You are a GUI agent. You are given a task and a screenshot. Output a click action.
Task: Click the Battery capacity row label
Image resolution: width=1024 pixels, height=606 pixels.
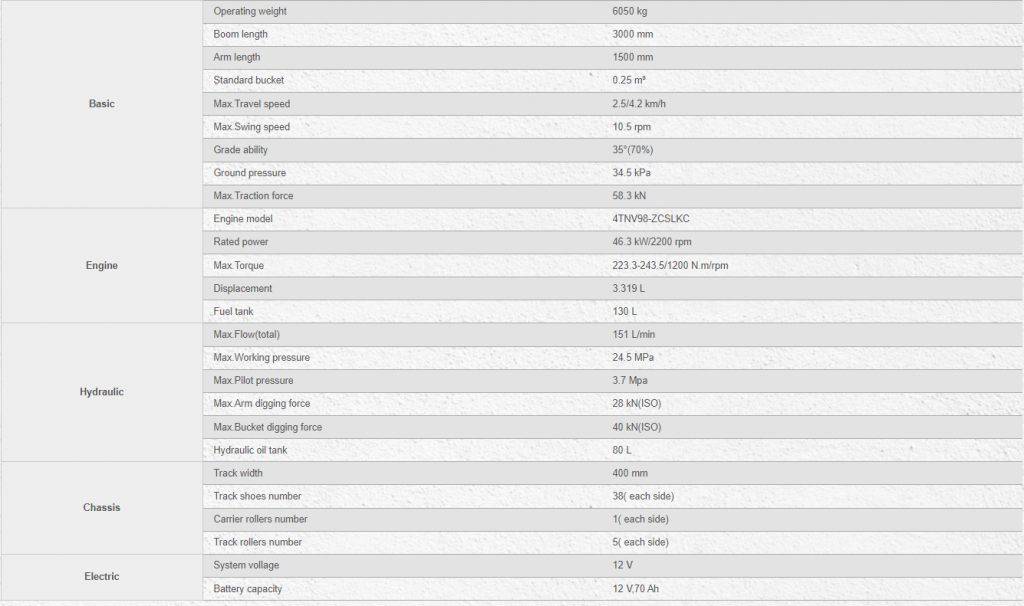click(248, 588)
